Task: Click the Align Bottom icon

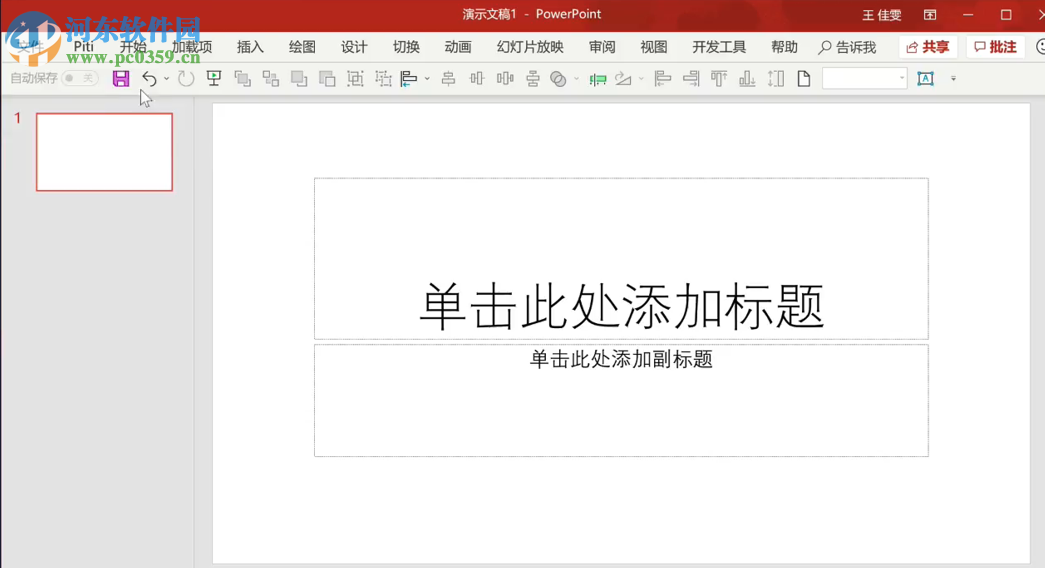Action: coord(747,79)
